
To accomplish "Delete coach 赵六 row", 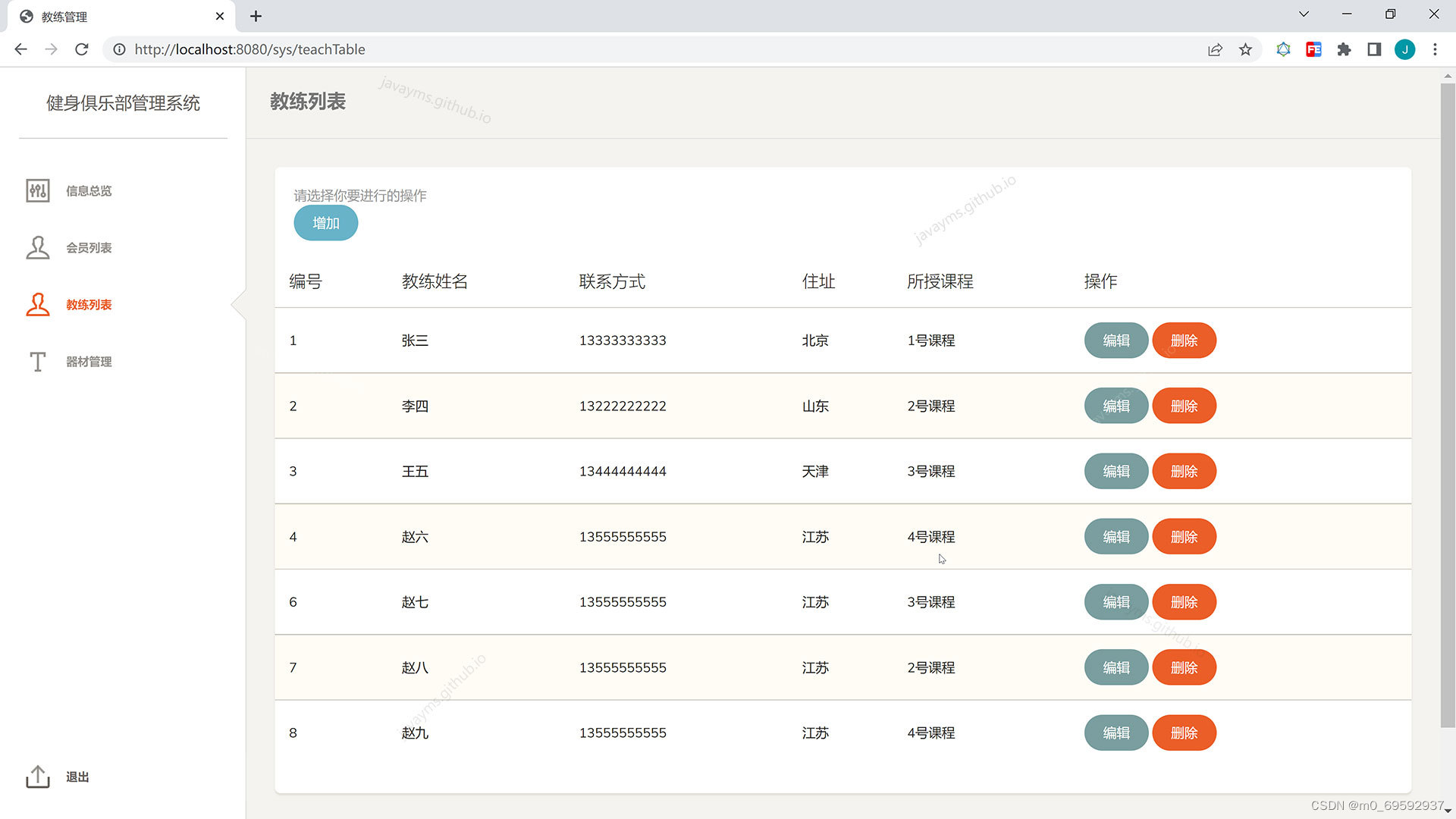I will [1185, 537].
